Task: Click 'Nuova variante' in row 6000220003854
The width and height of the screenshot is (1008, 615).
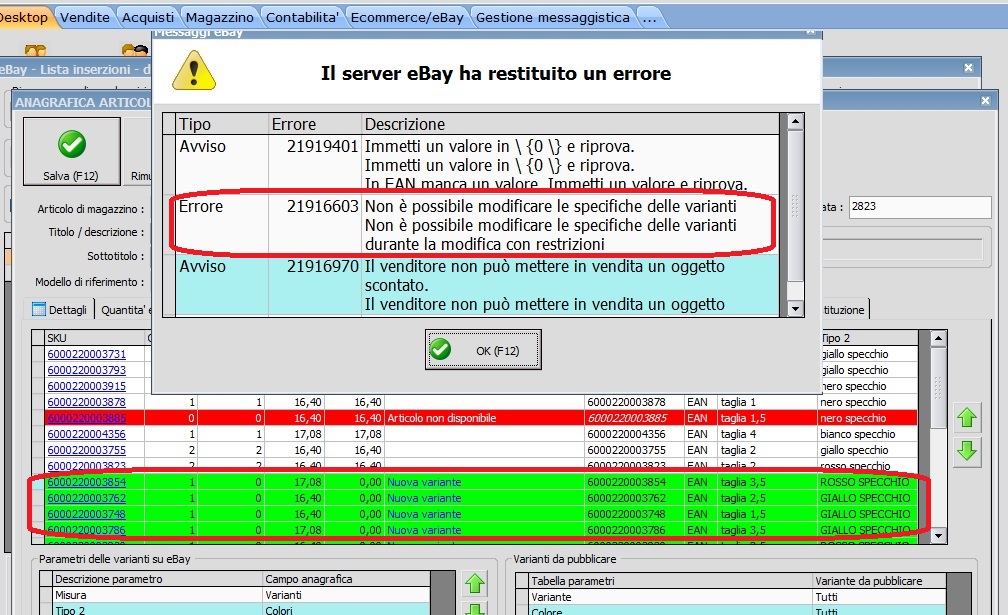Action: 424,482
